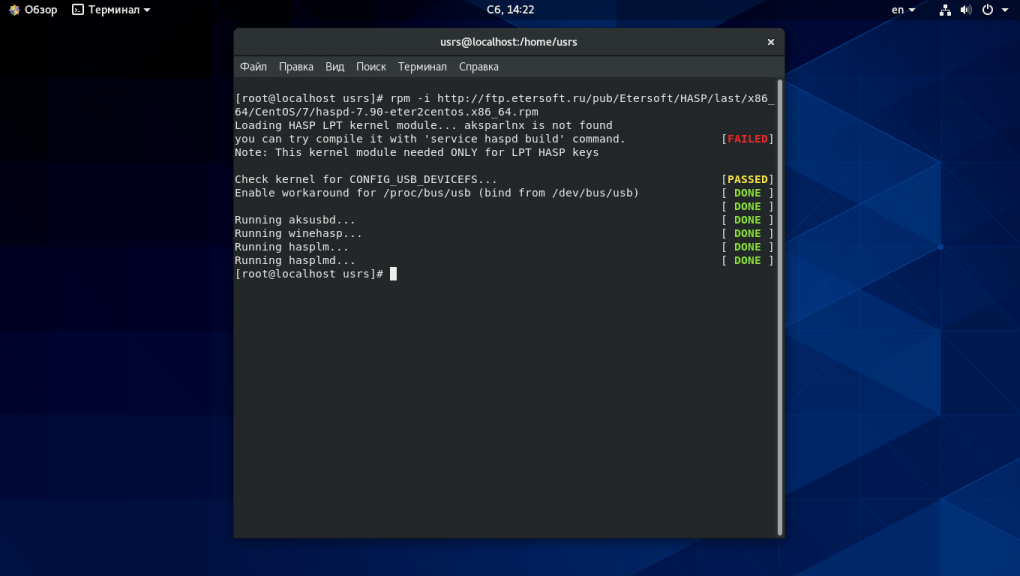Click the volume speaker icon
Screen dimensions: 1020x576
(x=966, y=10)
